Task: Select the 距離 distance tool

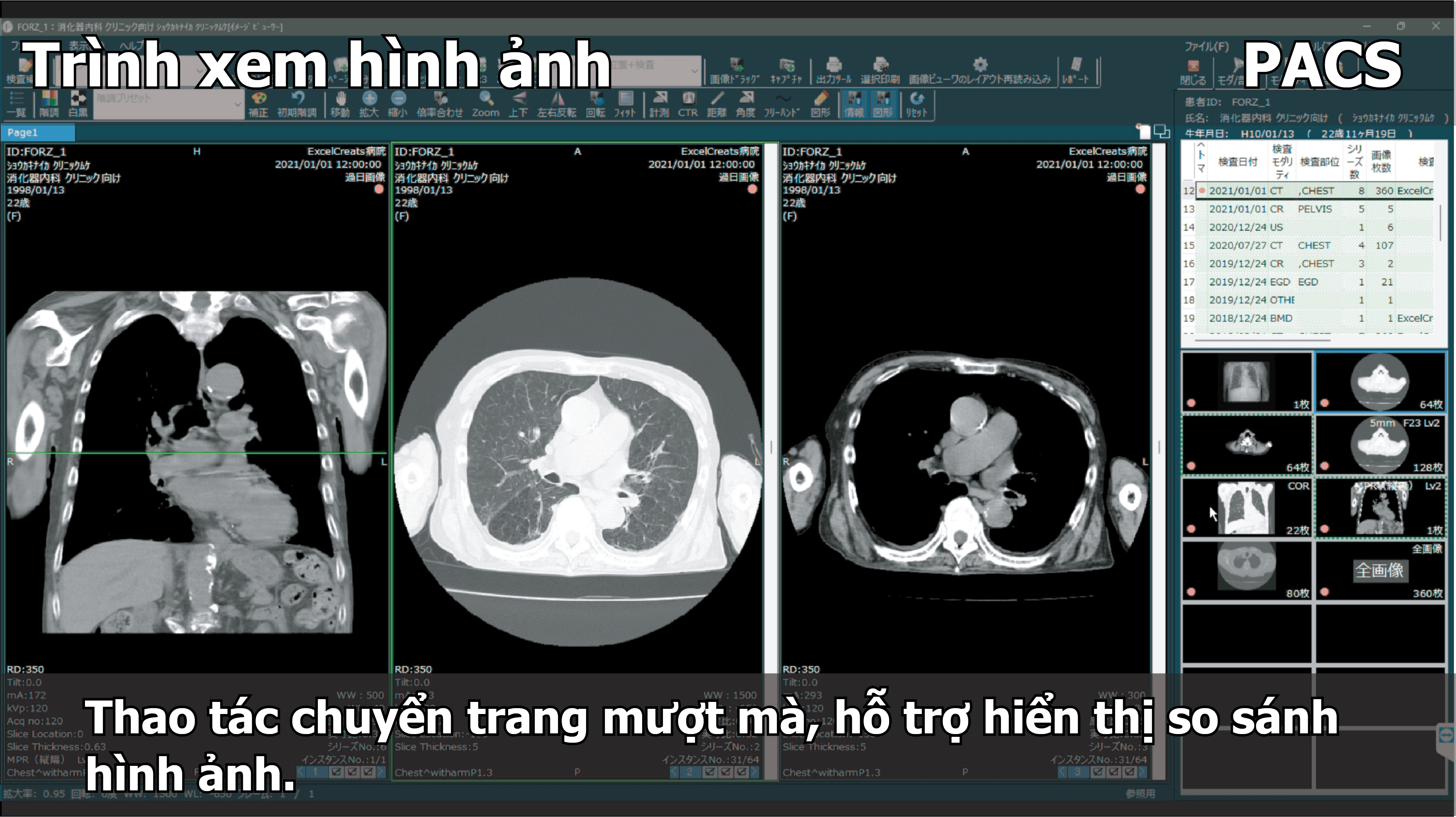Action: [x=717, y=104]
